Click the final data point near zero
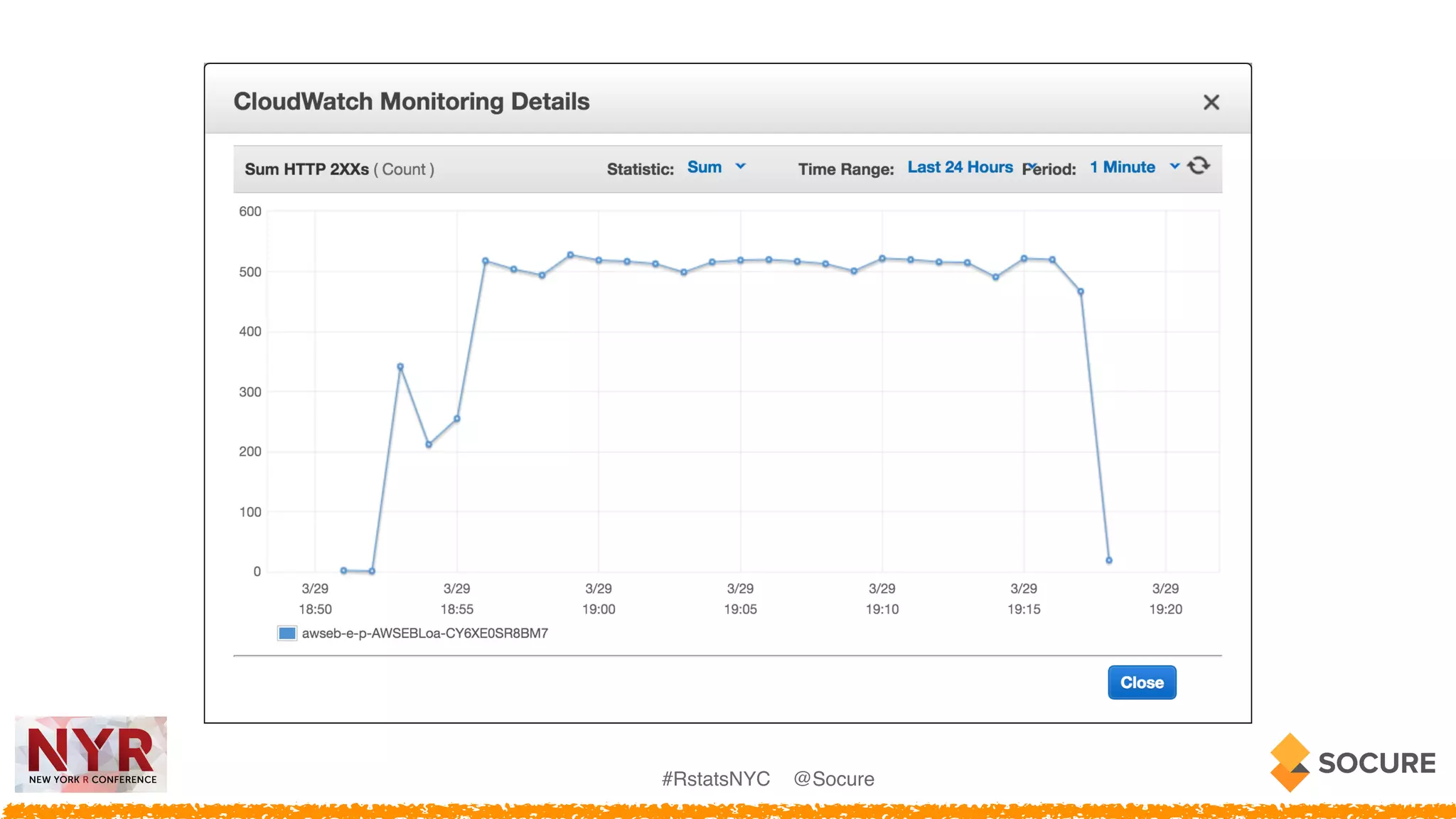1456x819 pixels. tap(1109, 560)
